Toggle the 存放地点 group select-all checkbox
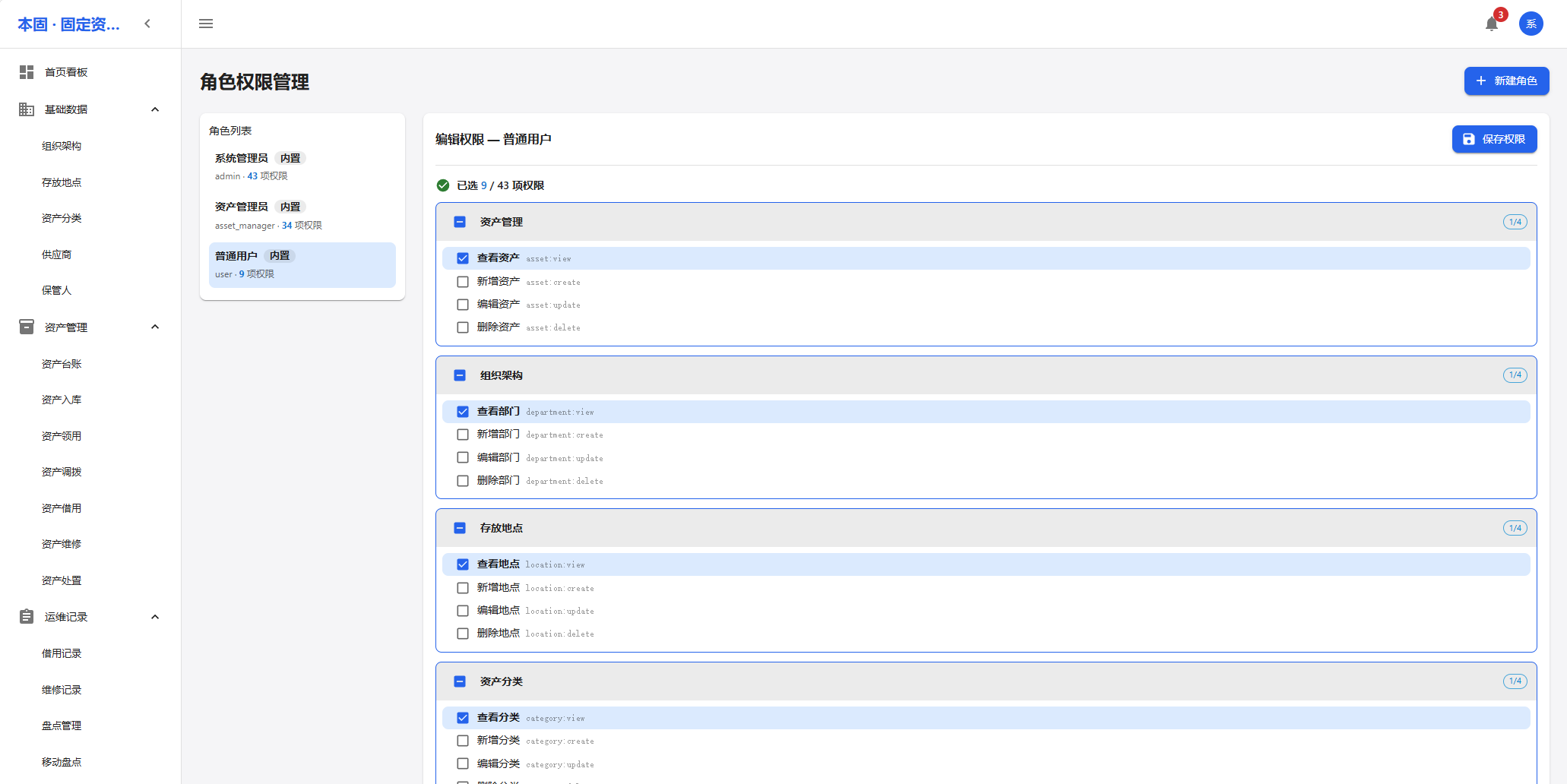 pos(460,528)
